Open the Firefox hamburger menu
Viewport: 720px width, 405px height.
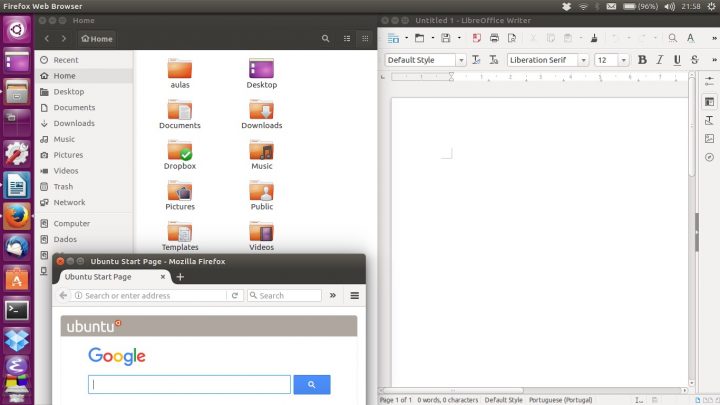point(354,296)
